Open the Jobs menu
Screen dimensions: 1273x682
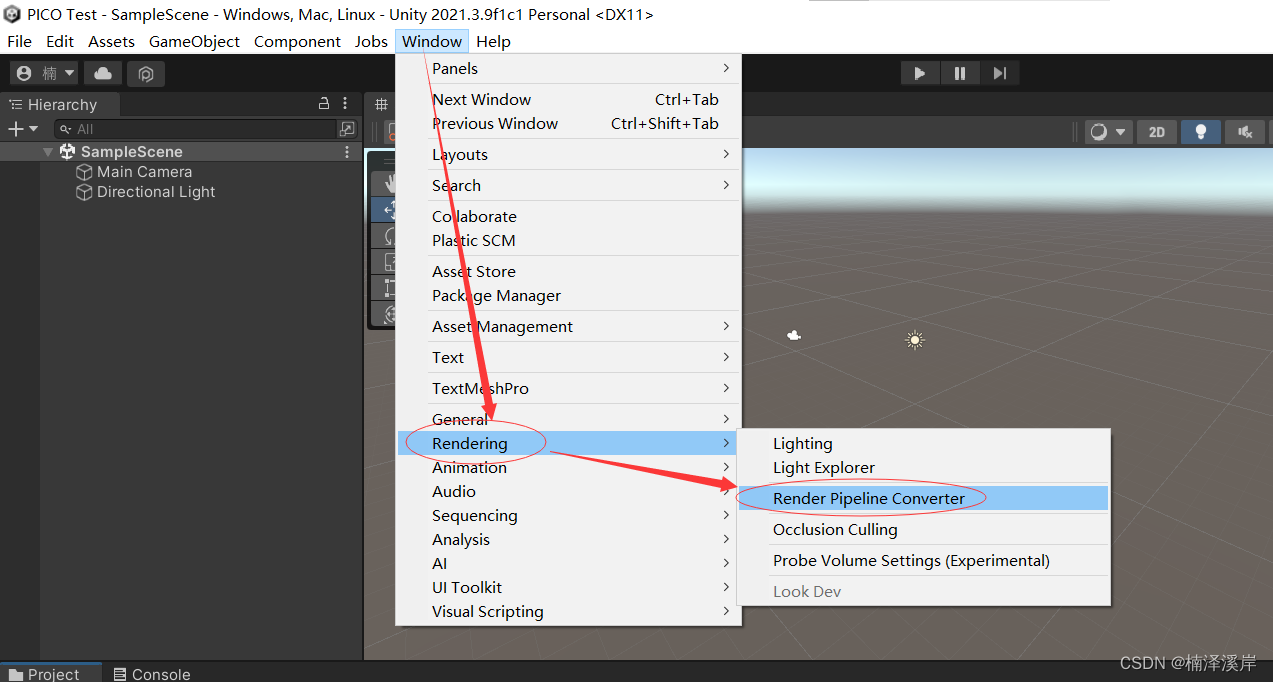[371, 41]
